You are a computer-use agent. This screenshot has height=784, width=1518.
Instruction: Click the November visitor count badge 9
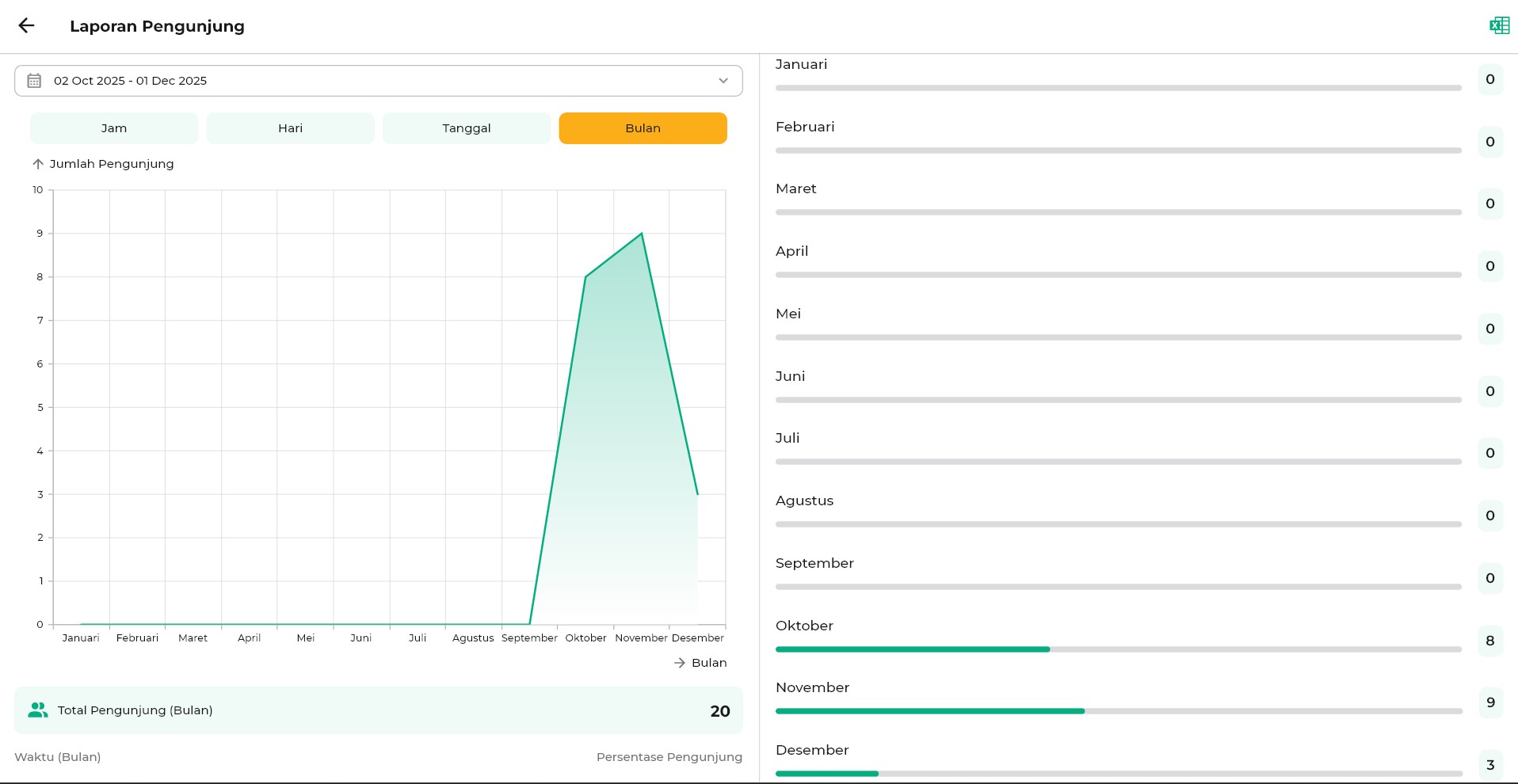1489,702
